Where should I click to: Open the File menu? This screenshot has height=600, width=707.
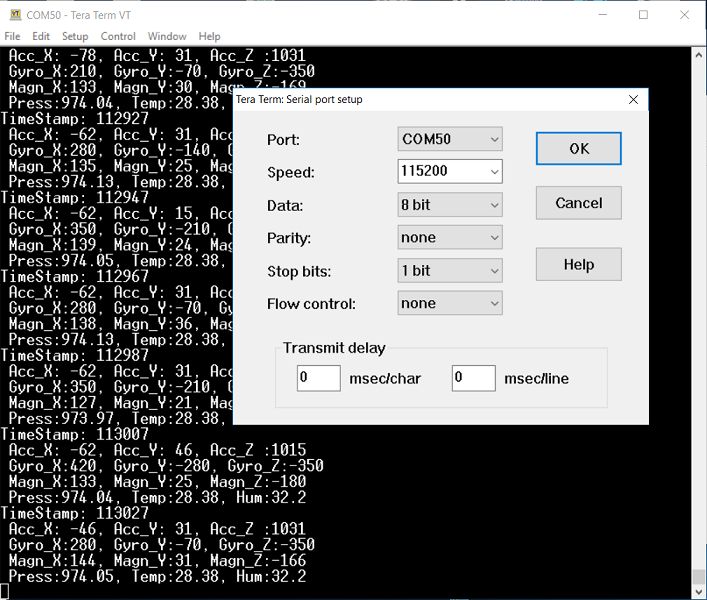click(12, 37)
